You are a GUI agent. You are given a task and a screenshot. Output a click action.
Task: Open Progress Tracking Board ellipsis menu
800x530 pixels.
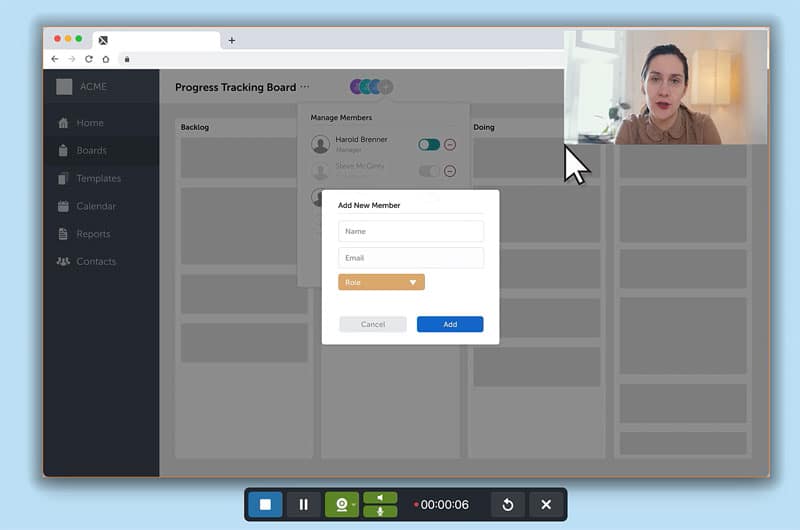pos(305,87)
